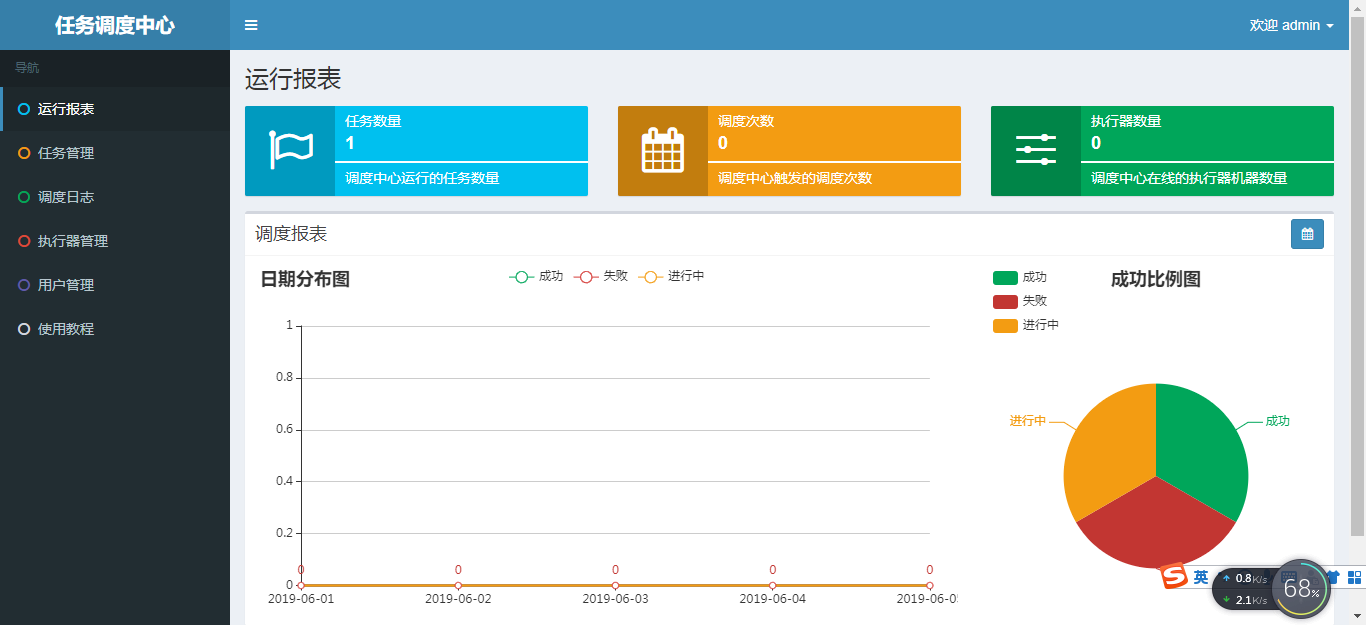
Task: Click the green circle icon beside 调度日志
Action: 24,197
